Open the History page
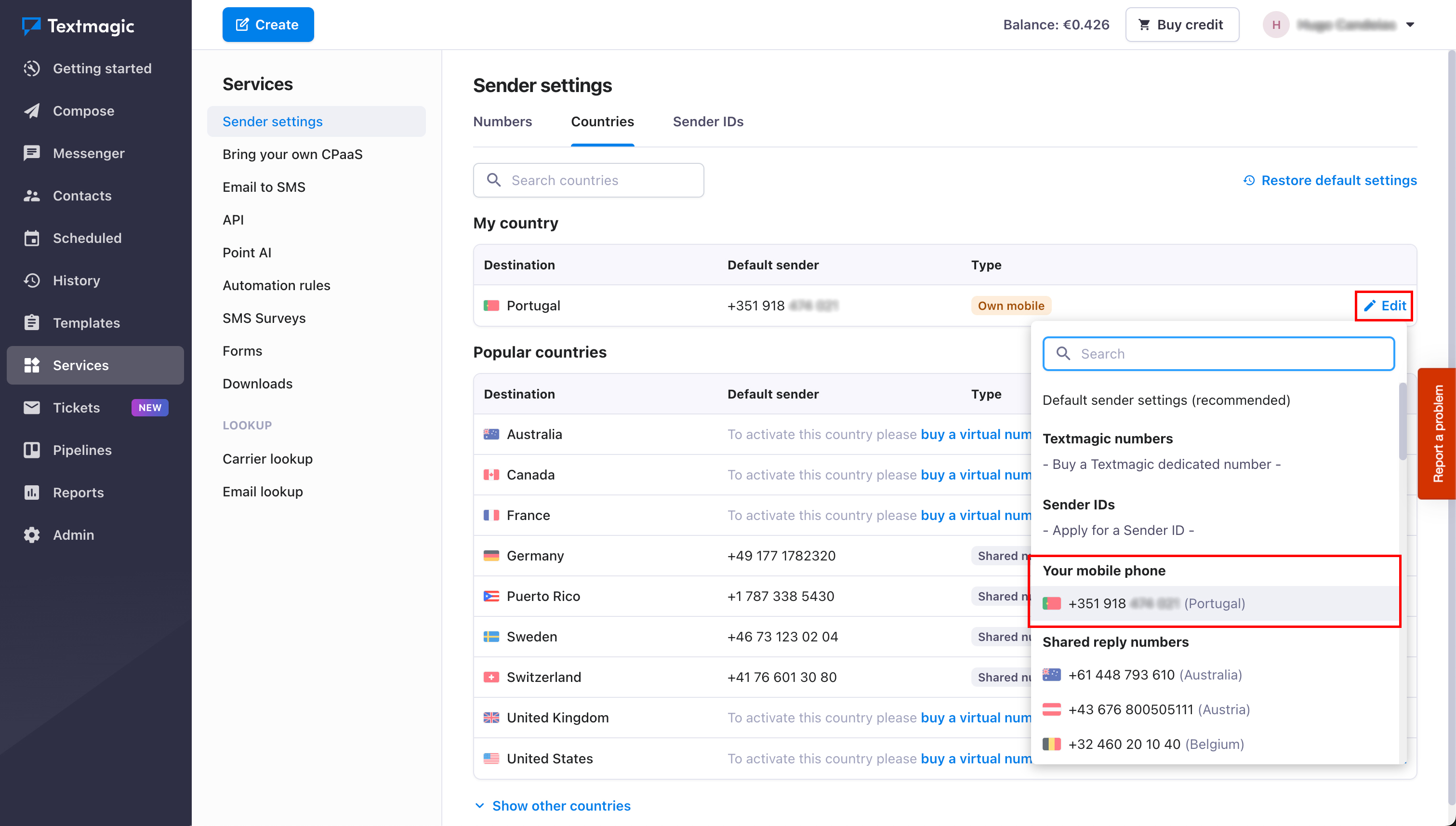This screenshot has height=826, width=1456. [x=95, y=280]
